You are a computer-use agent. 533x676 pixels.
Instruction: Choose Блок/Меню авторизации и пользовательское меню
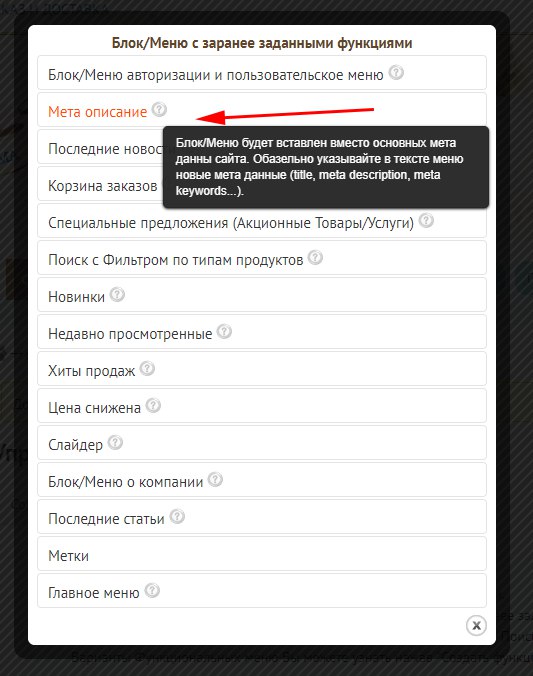click(262, 73)
